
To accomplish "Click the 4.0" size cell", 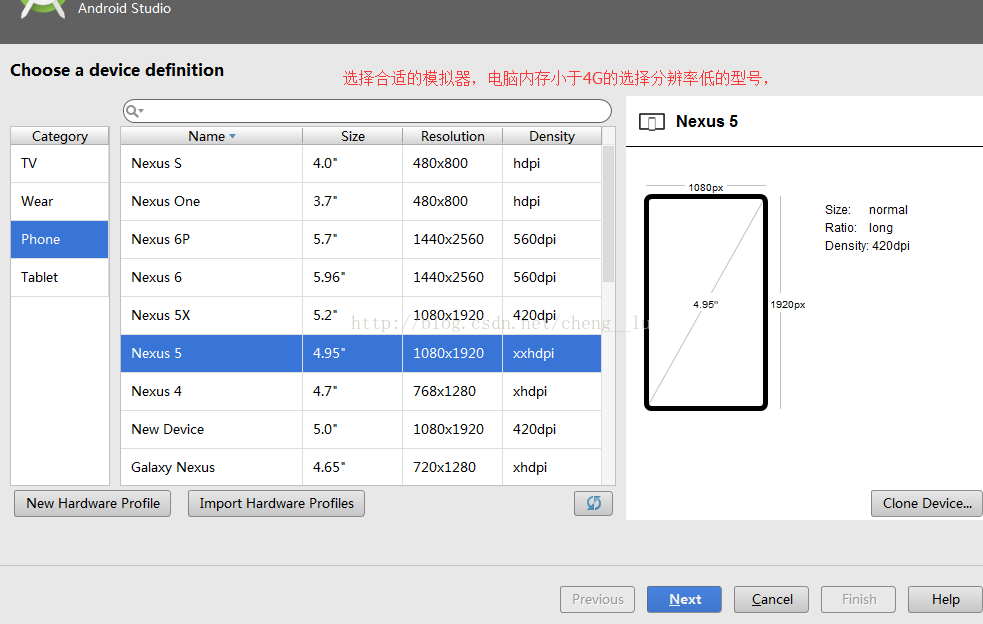I will (x=352, y=164).
